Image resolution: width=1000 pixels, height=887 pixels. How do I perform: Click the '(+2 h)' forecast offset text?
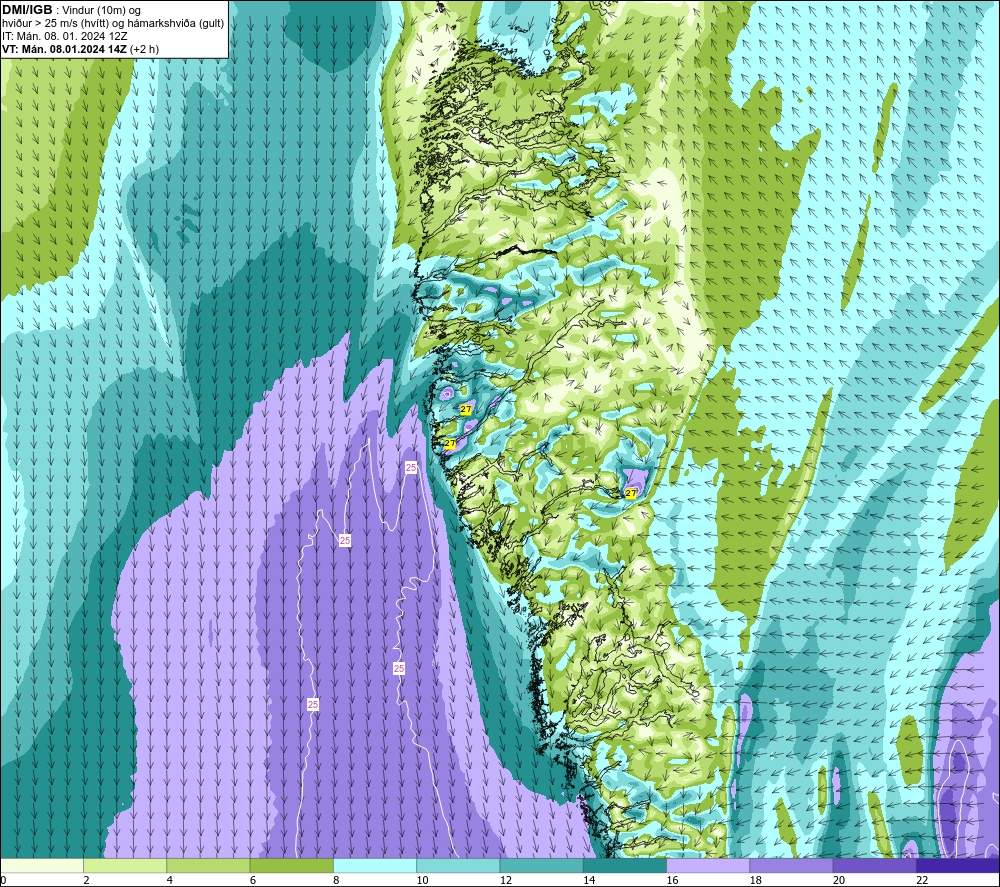145,49
